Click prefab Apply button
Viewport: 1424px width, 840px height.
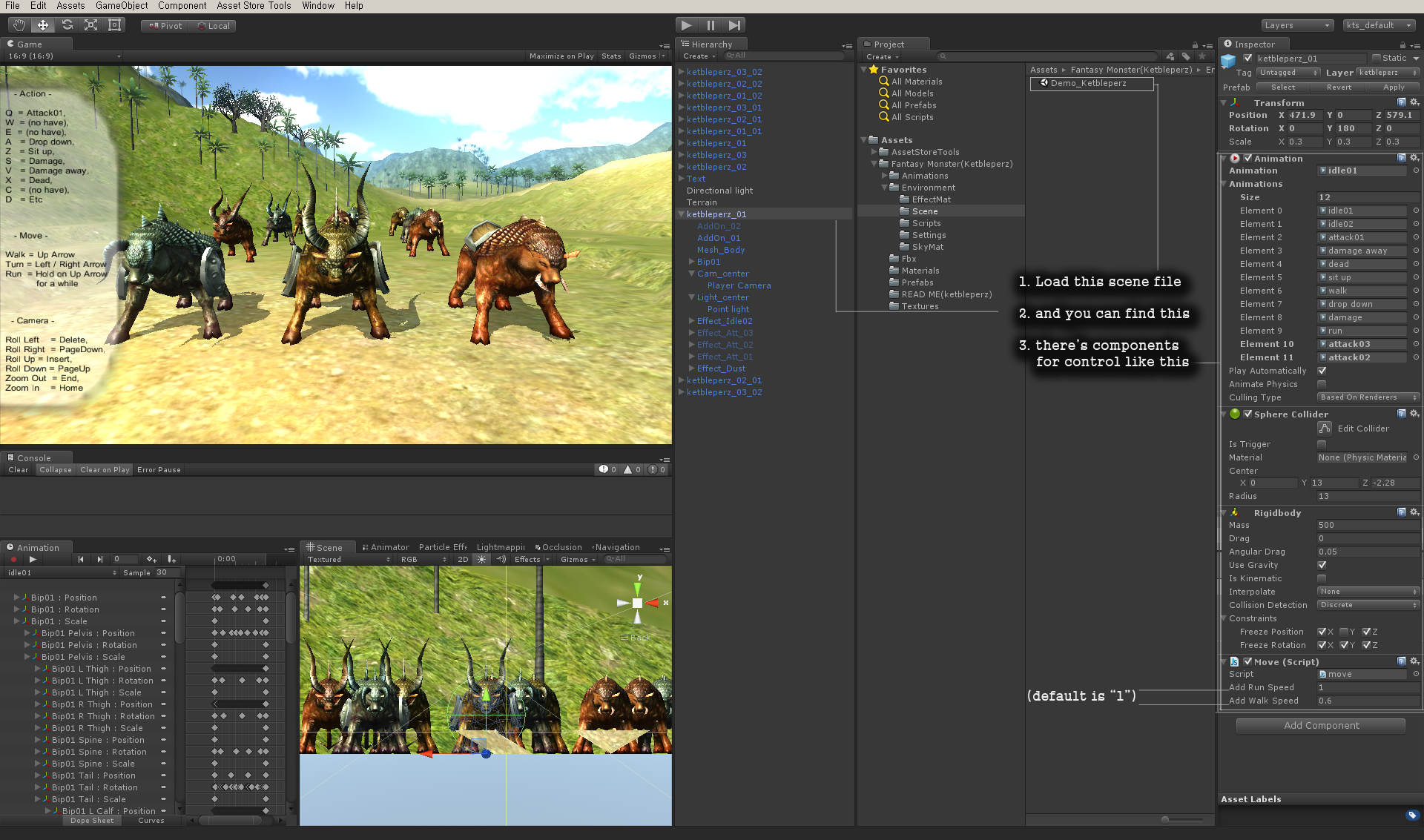coord(1394,87)
